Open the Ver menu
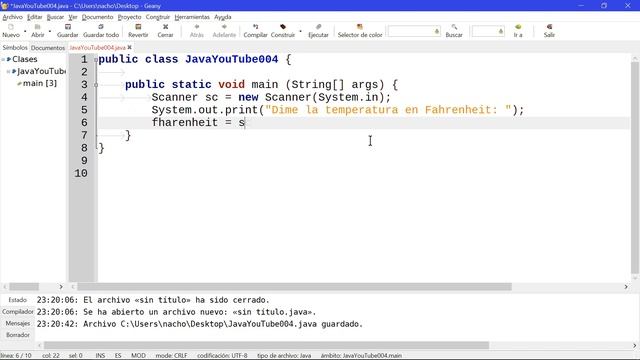640x360 pixels. [73, 17]
